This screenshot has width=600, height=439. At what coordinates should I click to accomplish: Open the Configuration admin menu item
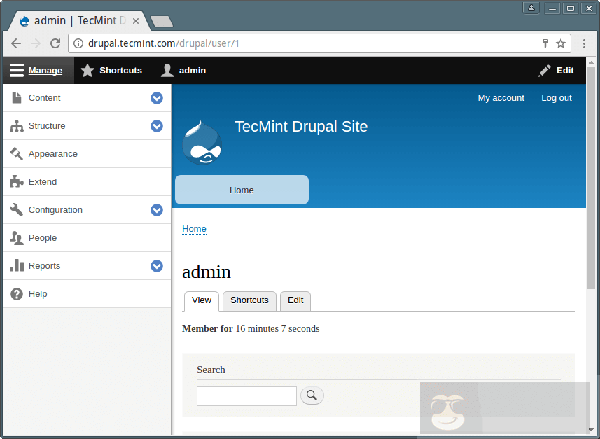click(87, 210)
